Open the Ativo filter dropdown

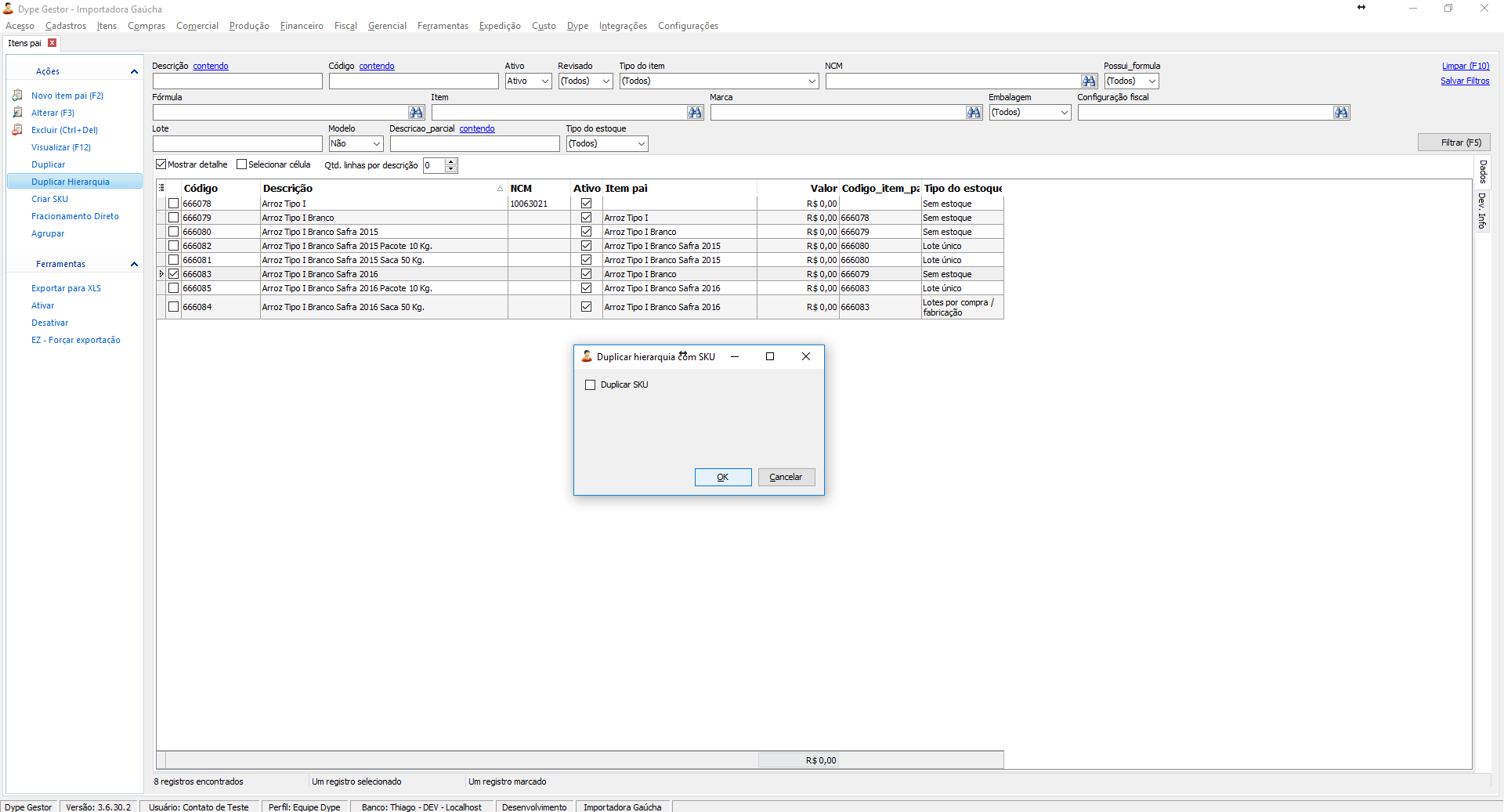pyautogui.click(x=545, y=81)
